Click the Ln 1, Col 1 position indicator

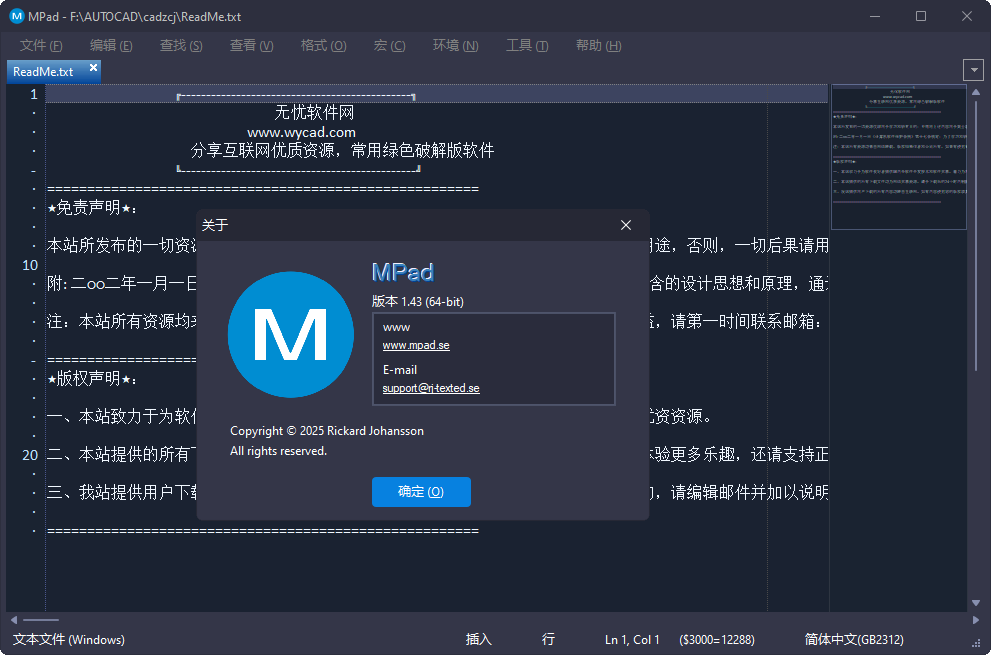tap(631, 639)
